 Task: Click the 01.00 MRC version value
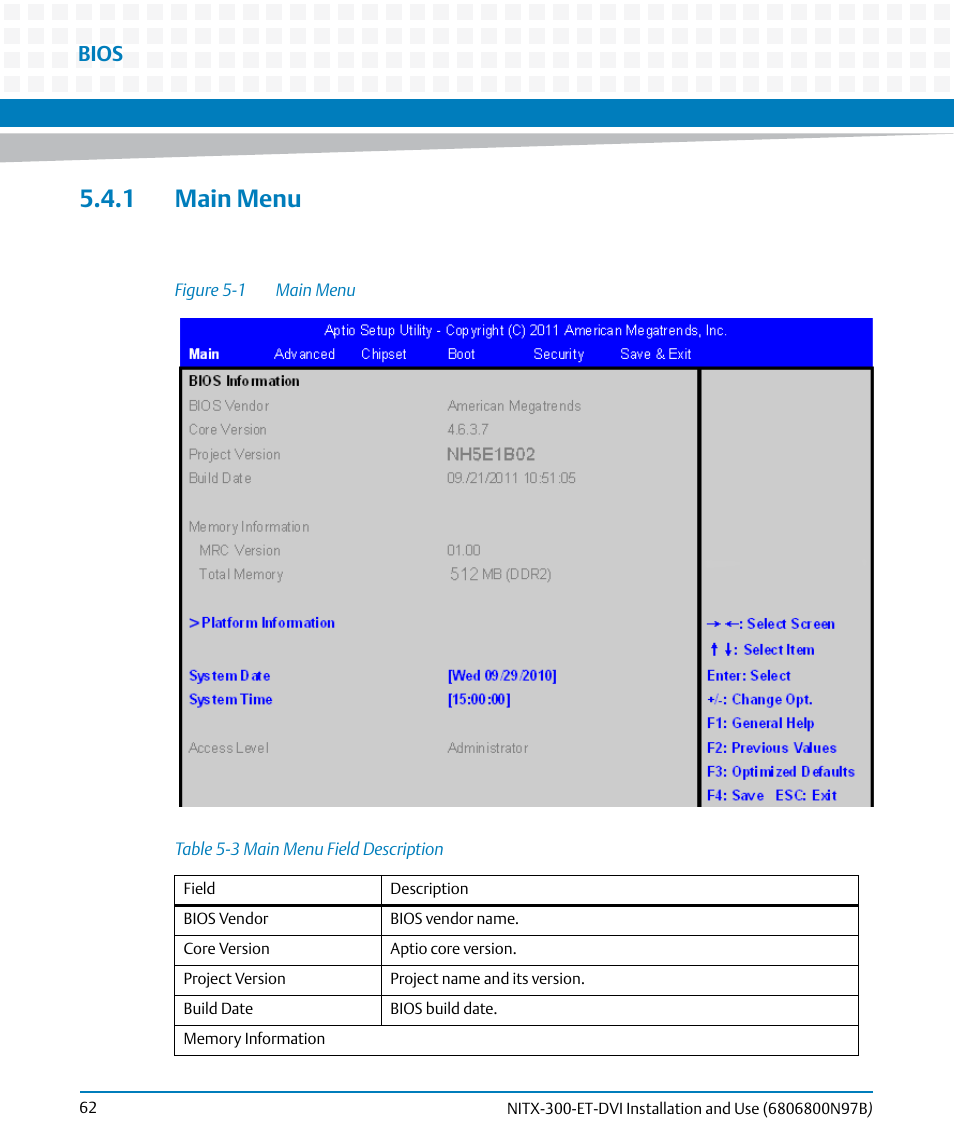[464, 551]
